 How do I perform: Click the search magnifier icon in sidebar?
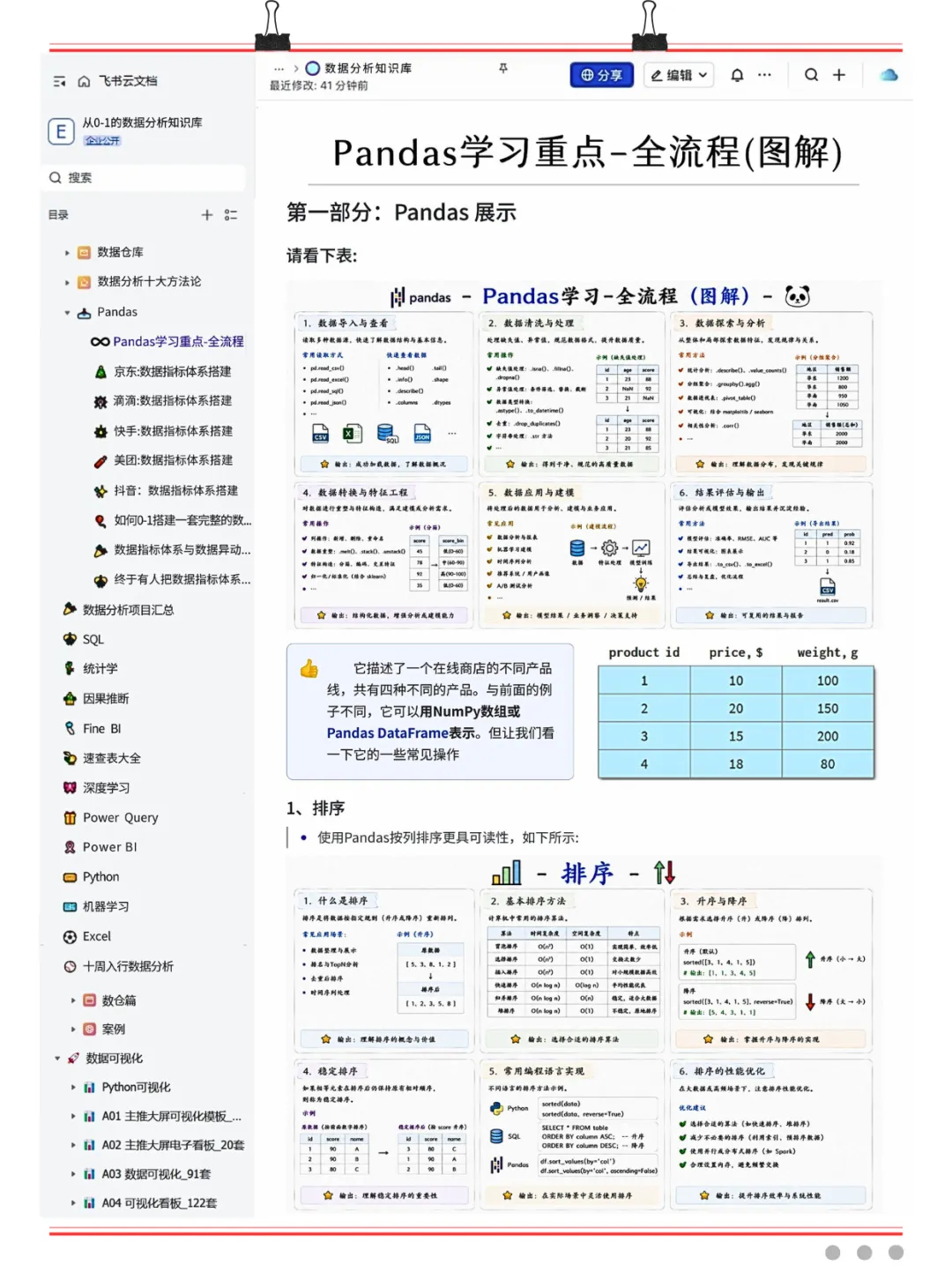coord(56,177)
